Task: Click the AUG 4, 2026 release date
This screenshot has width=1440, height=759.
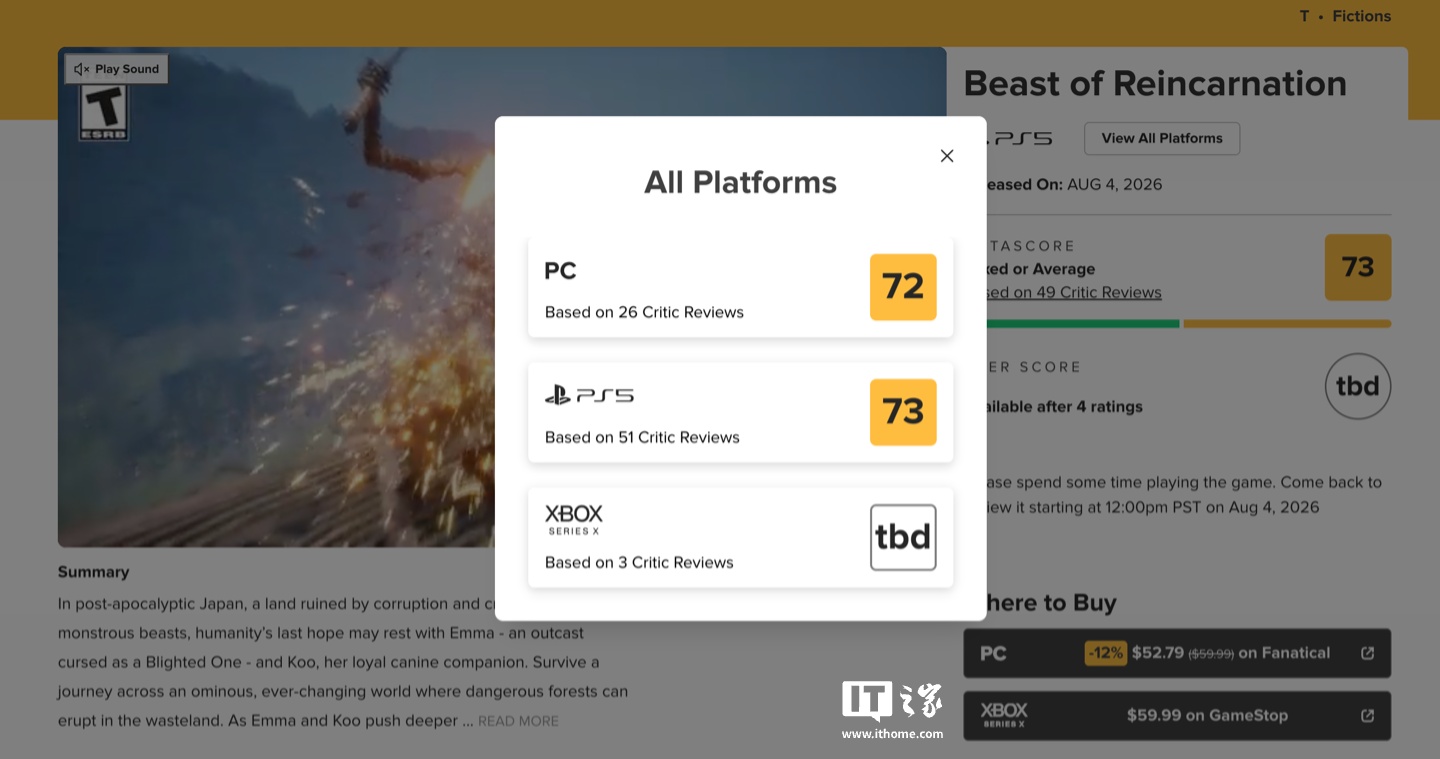Action: [x=1115, y=184]
